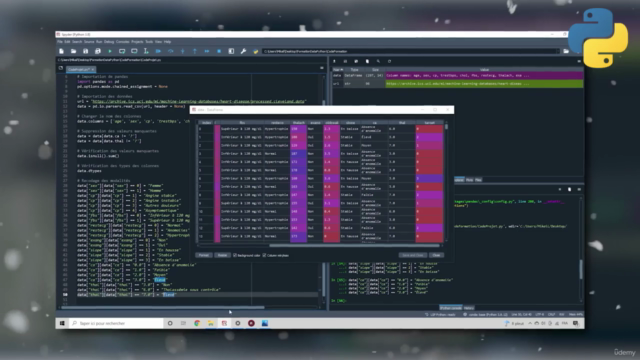Open File Explorer from the taskbar
The image size is (640, 360).
(x=211, y=323)
